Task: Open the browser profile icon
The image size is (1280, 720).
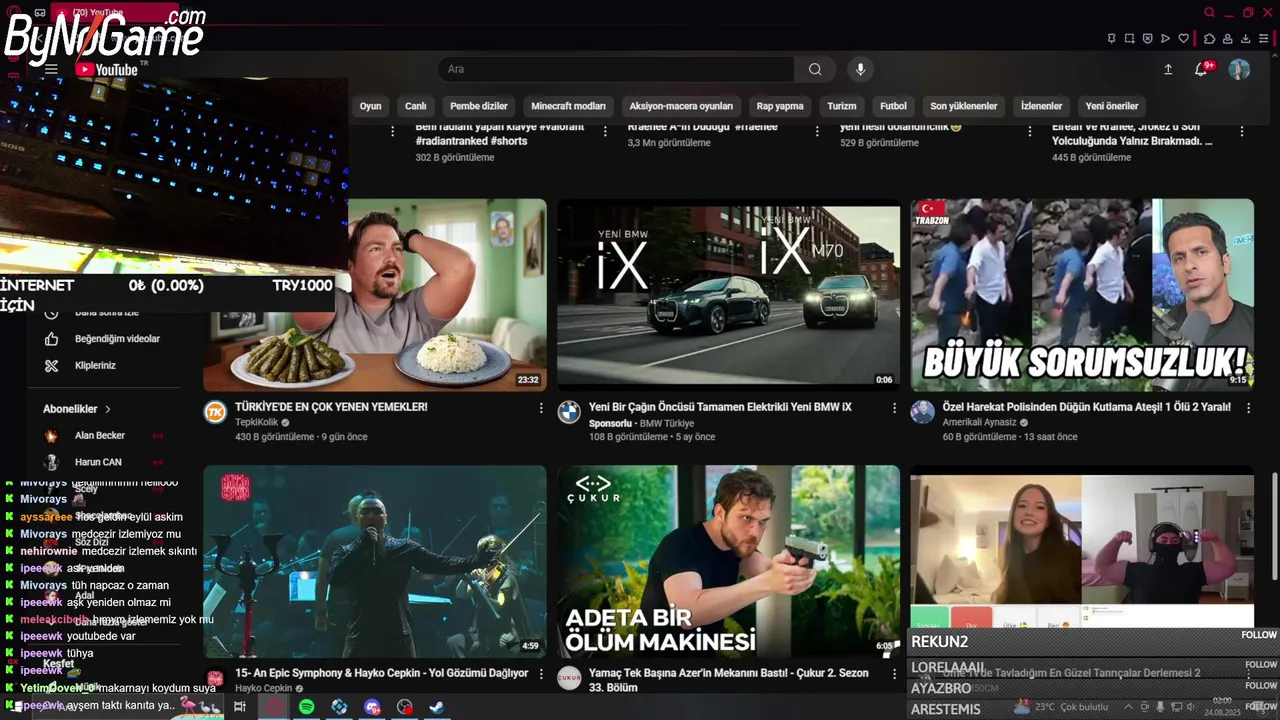Action: pos(1228,38)
